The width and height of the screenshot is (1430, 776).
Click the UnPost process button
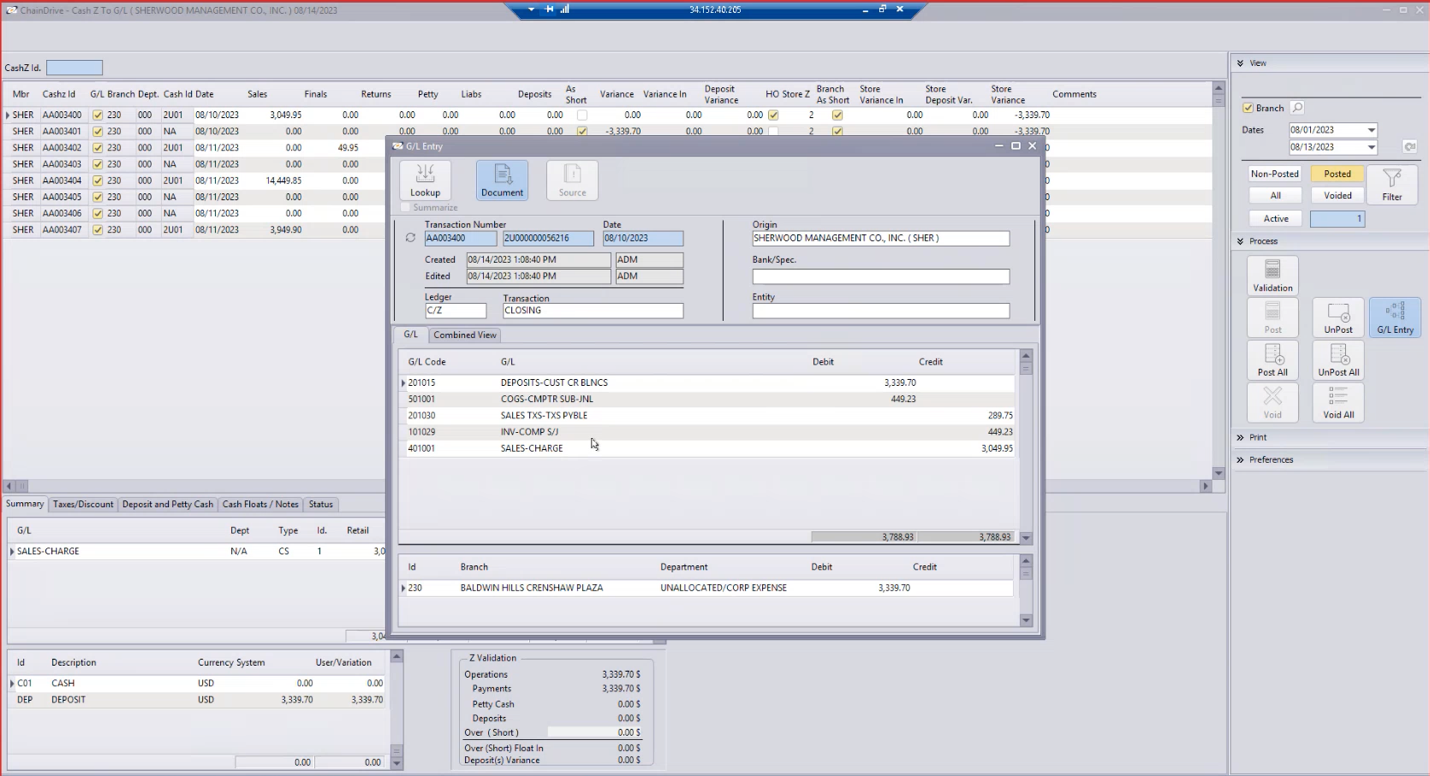tap(1338, 317)
